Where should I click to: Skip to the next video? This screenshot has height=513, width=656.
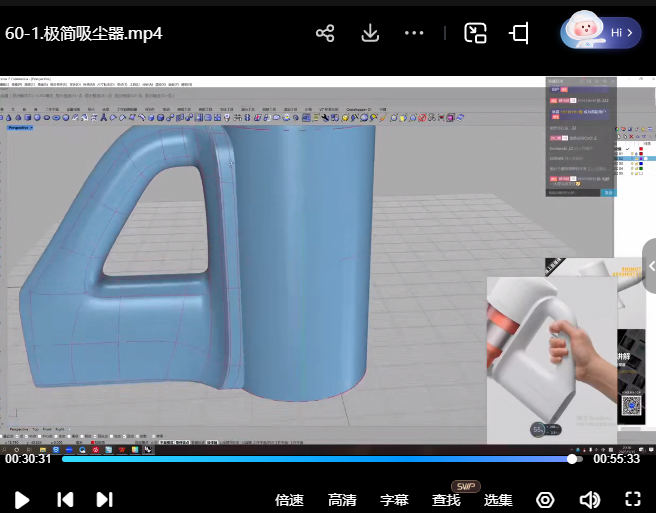[x=104, y=499]
